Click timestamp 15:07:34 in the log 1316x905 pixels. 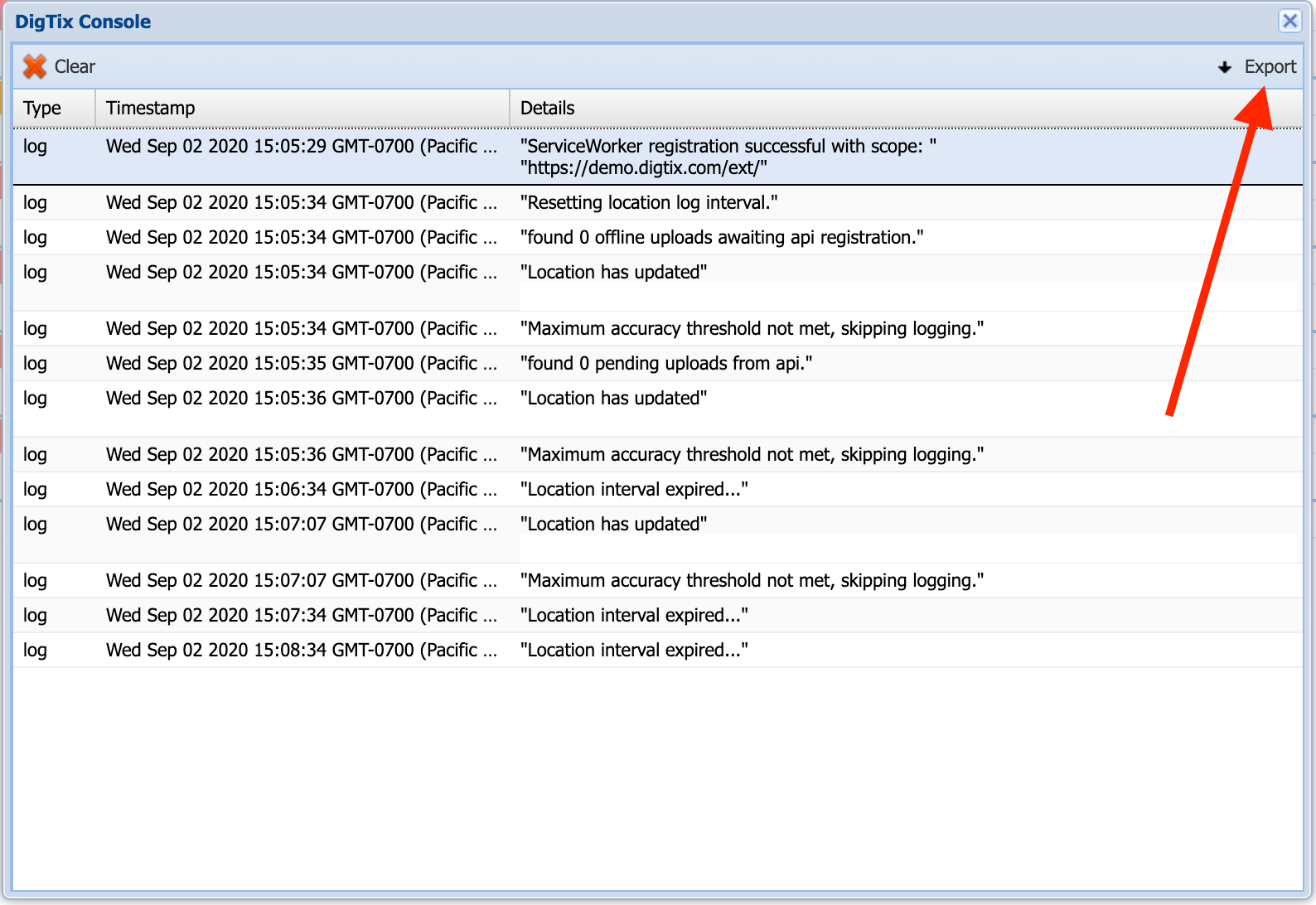click(302, 615)
